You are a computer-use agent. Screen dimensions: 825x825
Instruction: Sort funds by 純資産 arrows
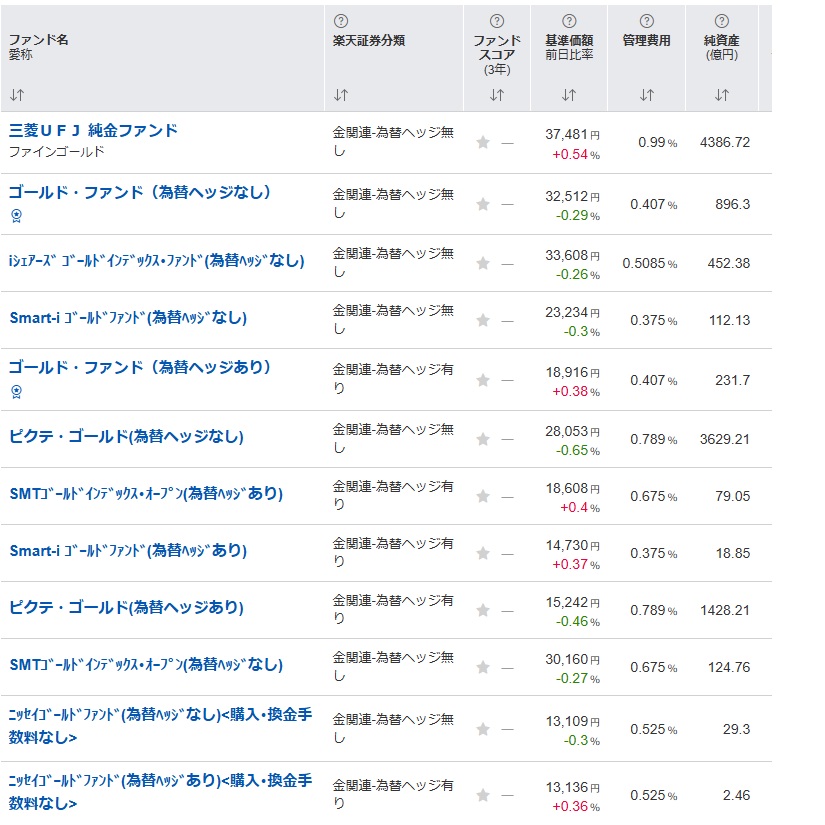tap(721, 95)
